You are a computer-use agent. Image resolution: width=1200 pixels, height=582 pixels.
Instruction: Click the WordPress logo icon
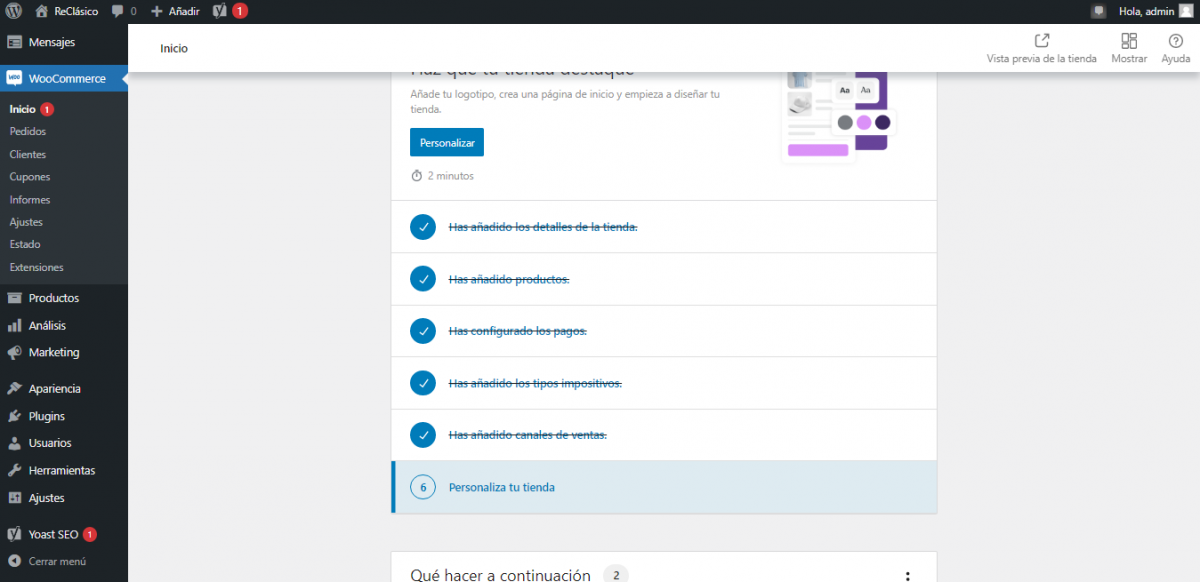[x=13, y=11]
